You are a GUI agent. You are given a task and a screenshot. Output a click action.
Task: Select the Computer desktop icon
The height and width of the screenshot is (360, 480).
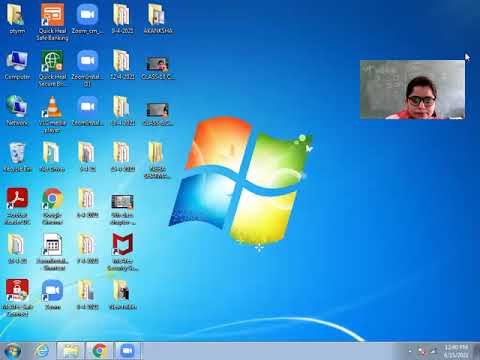[17, 65]
